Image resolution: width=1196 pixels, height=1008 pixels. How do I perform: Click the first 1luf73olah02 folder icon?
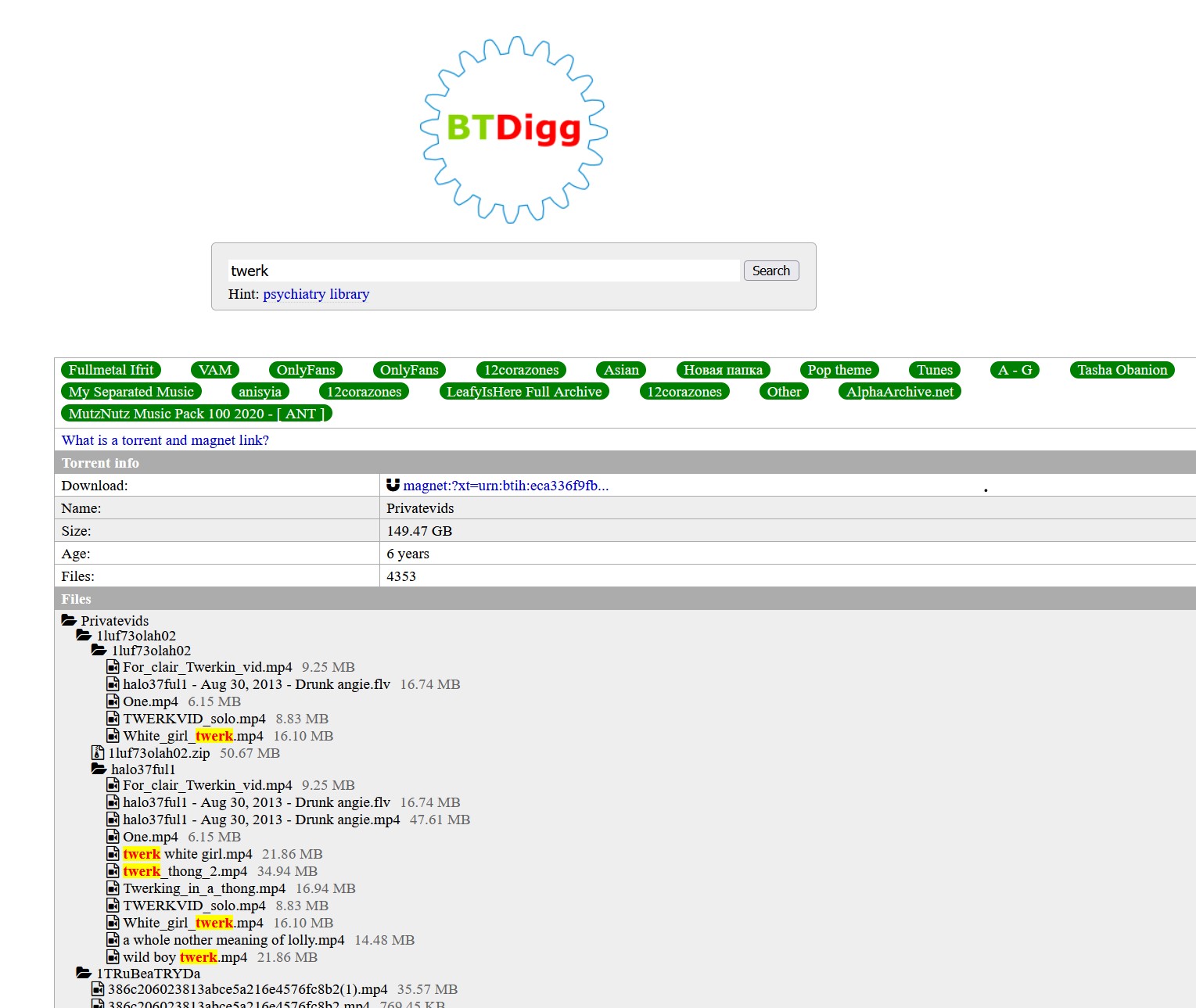[x=84, y=635]
